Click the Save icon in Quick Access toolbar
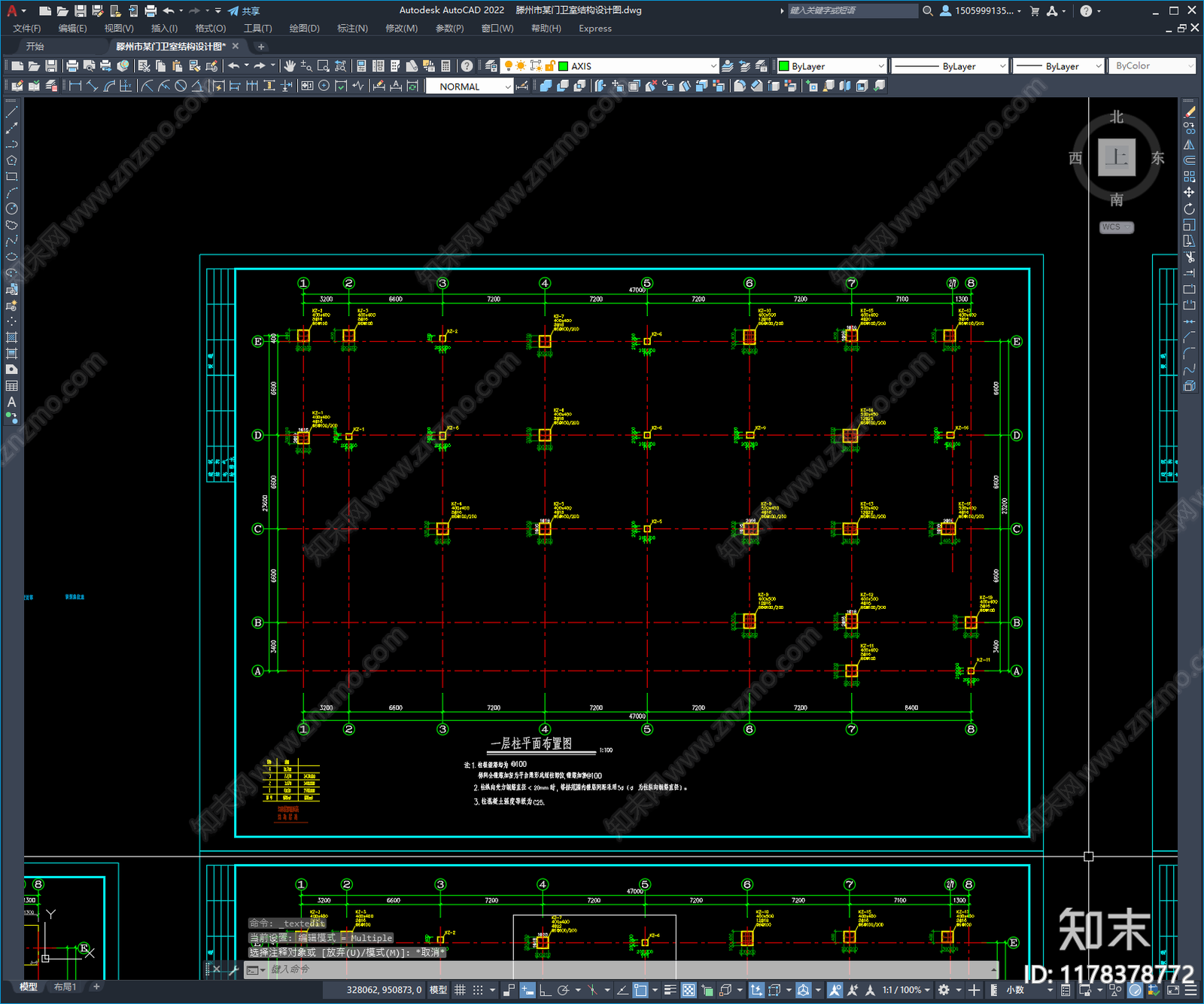The width and height of the screenshot is (1204, 1004). point(80,11)
